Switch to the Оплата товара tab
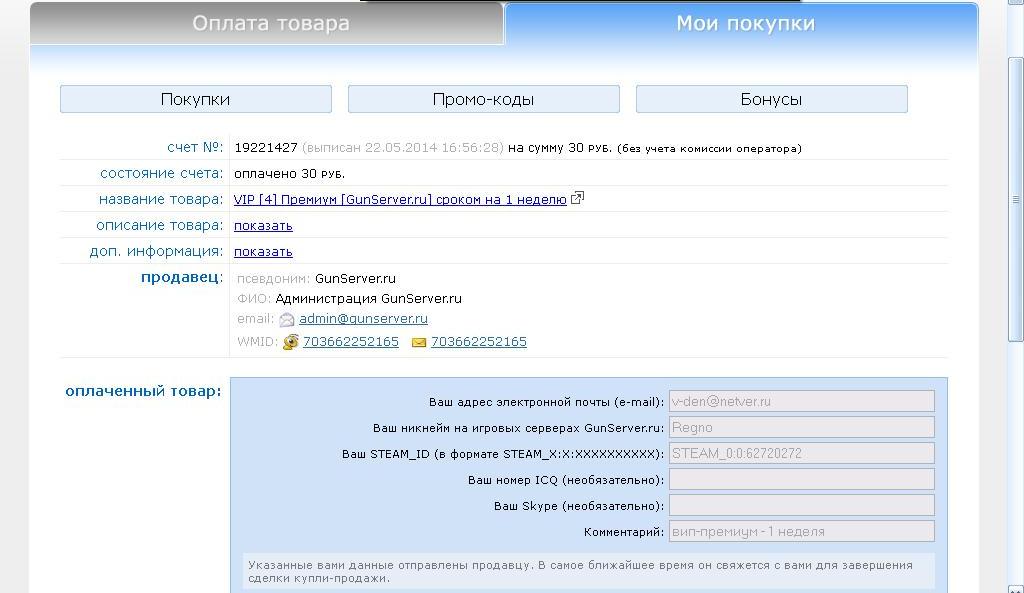The height and width of the screenshot is (593, 1024). click(x=270, y=24)
